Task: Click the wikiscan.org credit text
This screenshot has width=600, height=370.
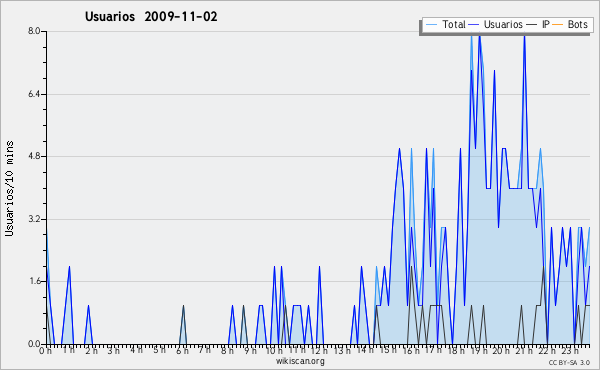Action: (300, 361)
